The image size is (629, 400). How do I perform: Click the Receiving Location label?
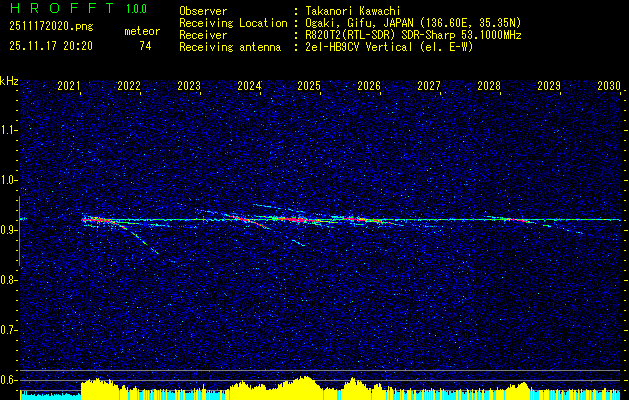point(233,23)
